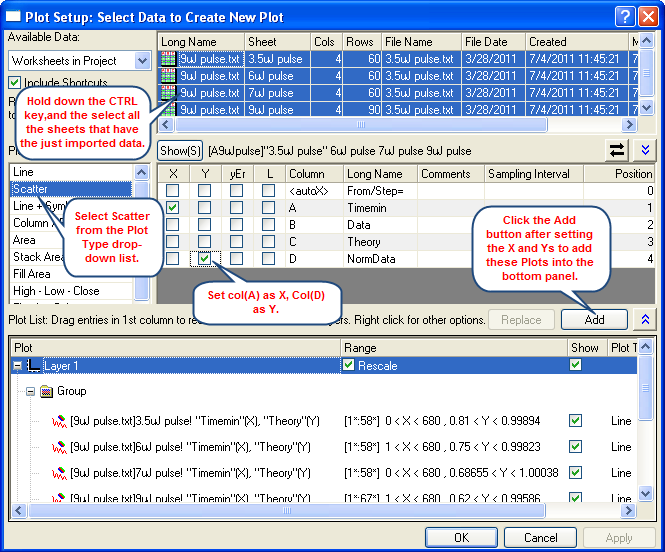Toggle the Include Shortcuts checkbox
This screenshot has height=552, width=665.
15,82
